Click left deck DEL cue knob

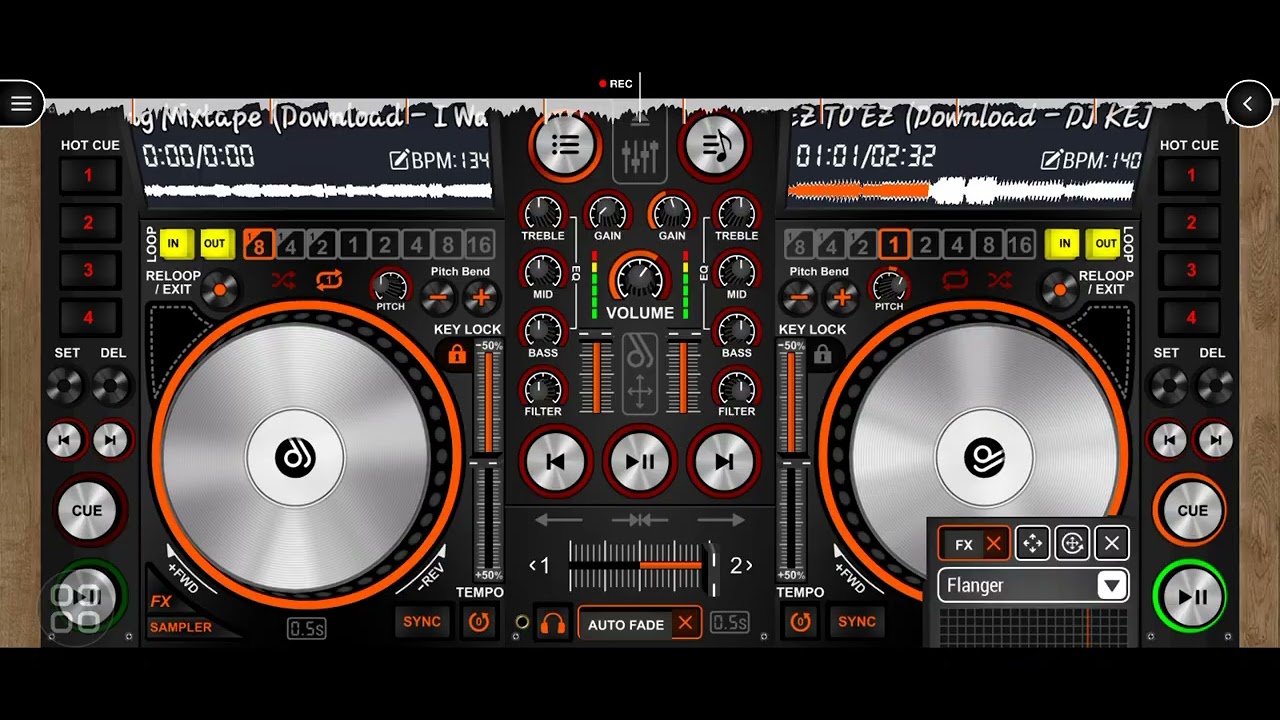click(111, 385)
